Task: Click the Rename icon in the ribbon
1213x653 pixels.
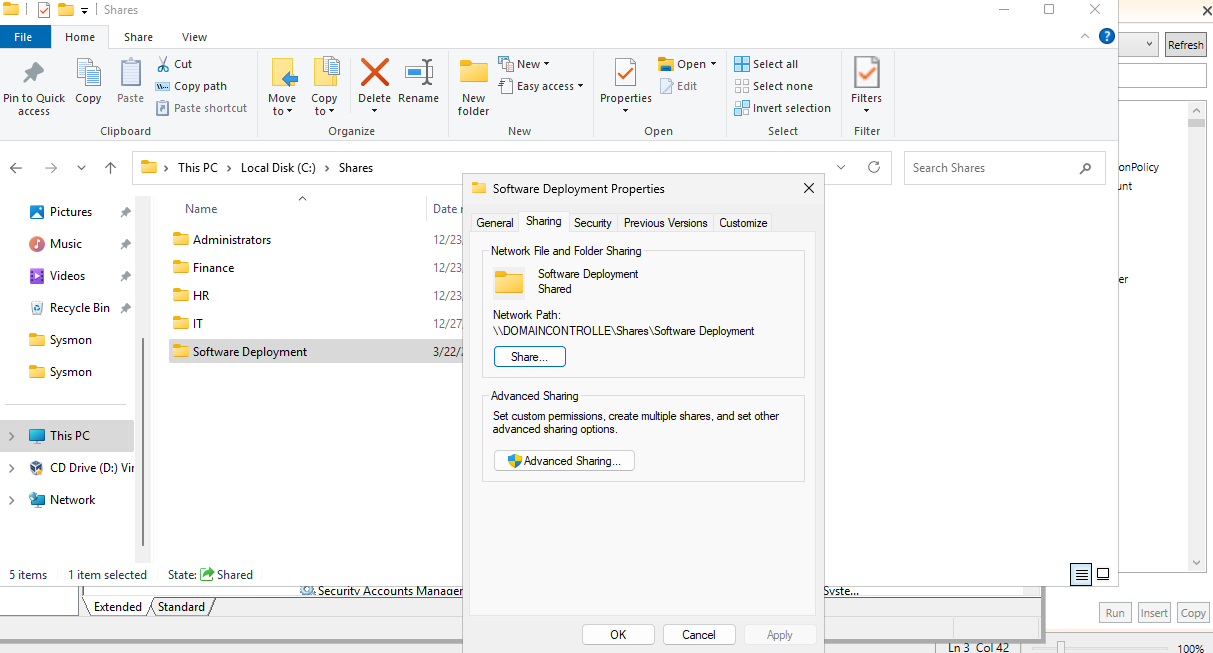Action: 418,73
